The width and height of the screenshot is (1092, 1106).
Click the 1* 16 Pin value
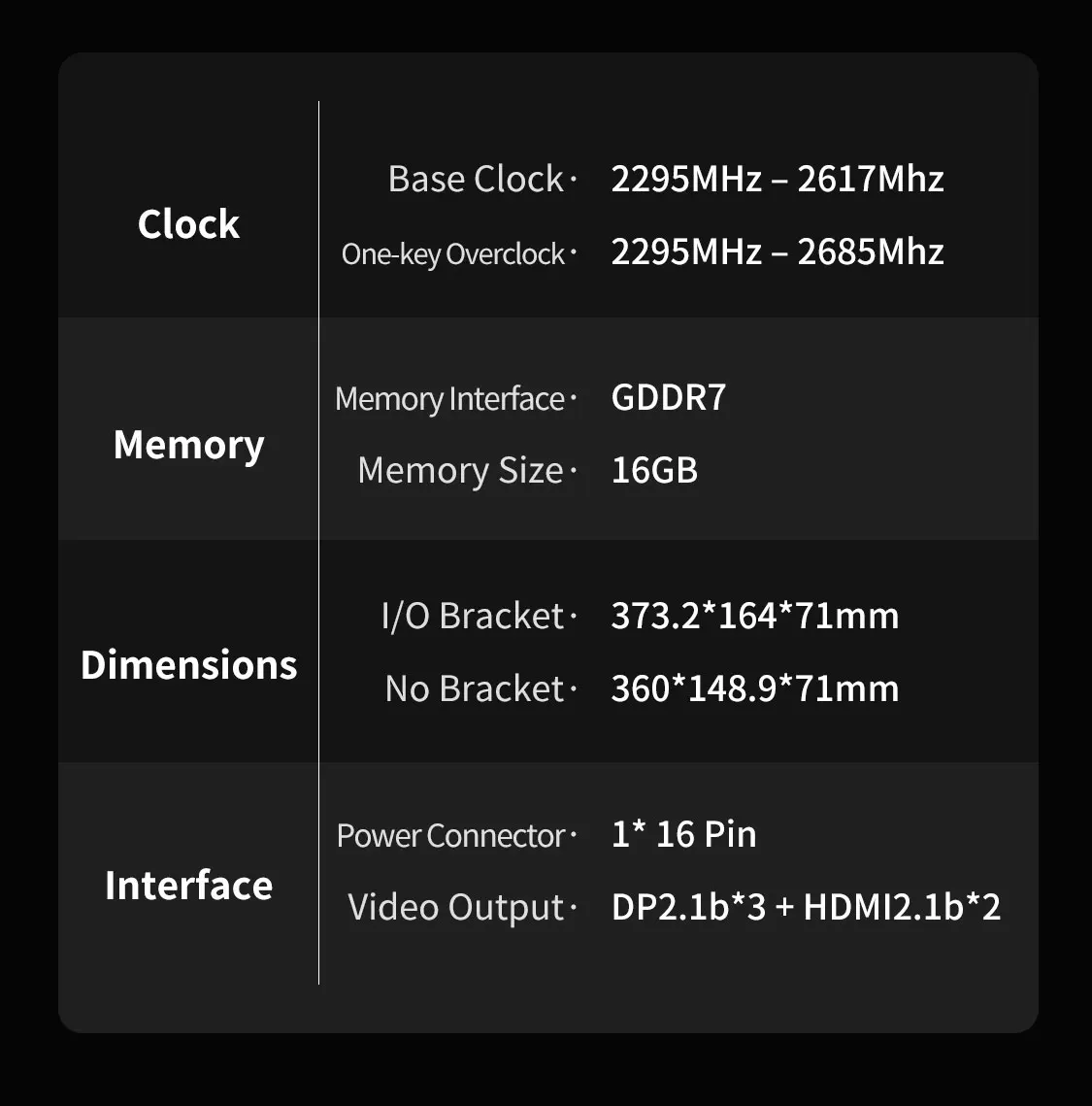(x=684, y=834)
